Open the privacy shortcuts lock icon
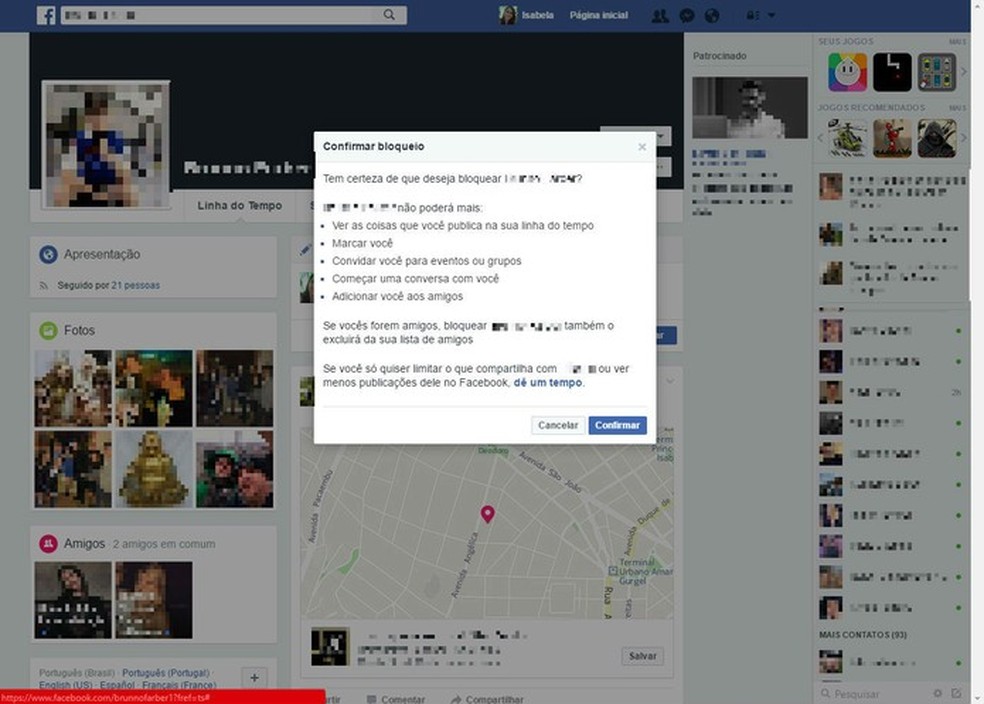The height and width of the screenshot is (704, 984). [x=752, y=16]
